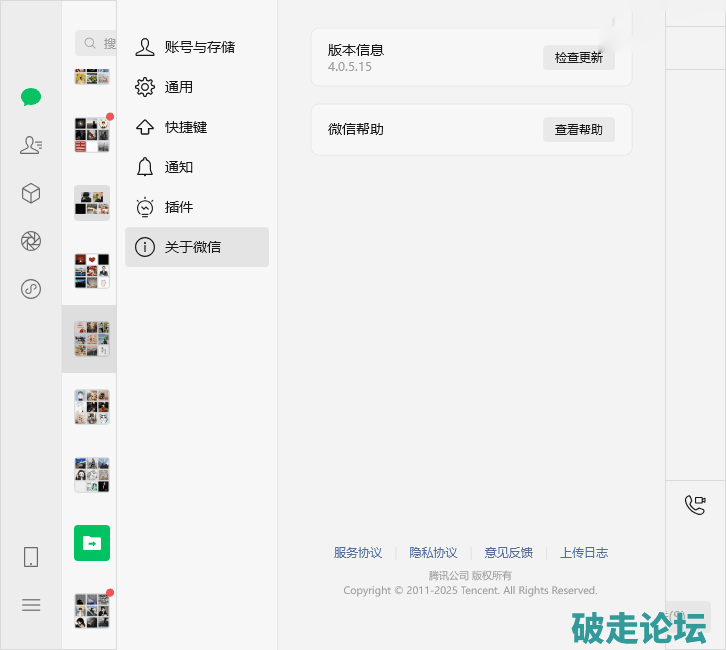
Task: Open the Favorites cube icon
Action: (31, 193)
